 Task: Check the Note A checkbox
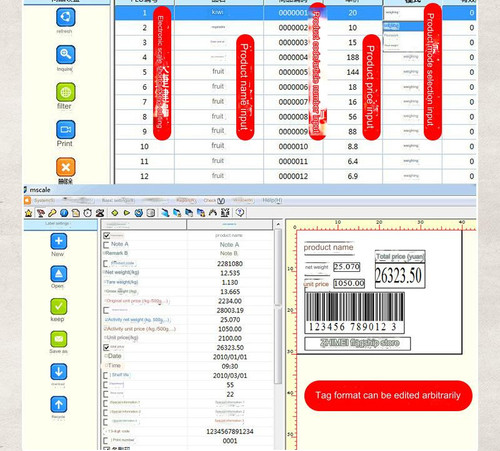pos(106,245)
